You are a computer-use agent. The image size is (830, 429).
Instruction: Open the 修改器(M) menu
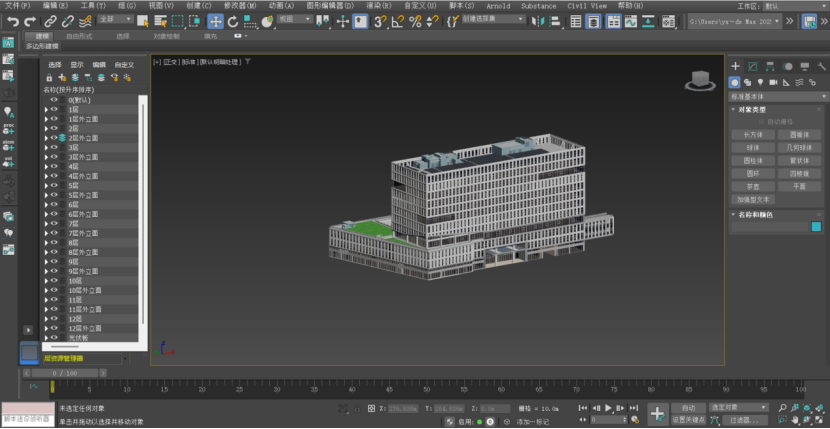240,5
